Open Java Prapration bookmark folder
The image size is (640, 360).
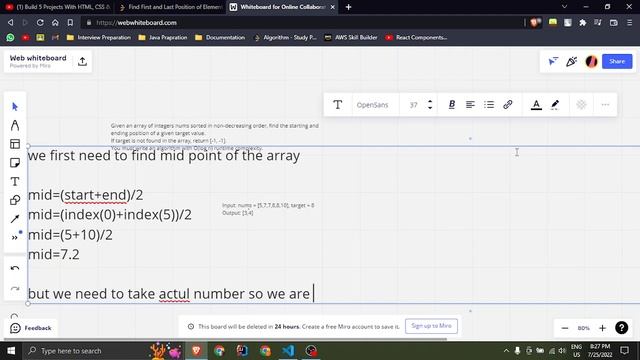point(162,38)
